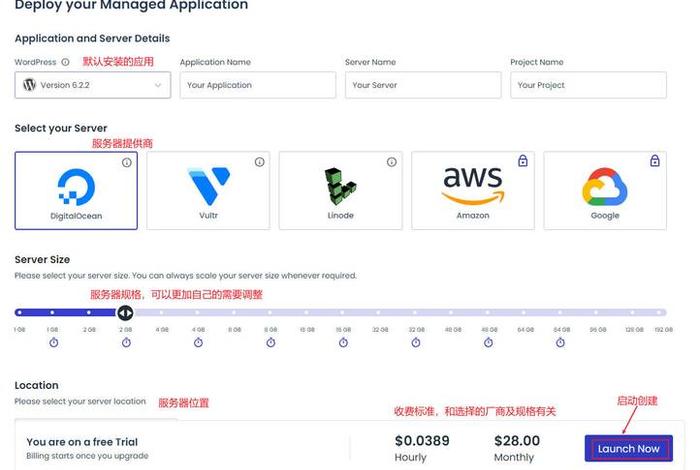Click the lock icon on Google card

pyautogui.click(x=655, y=161)
